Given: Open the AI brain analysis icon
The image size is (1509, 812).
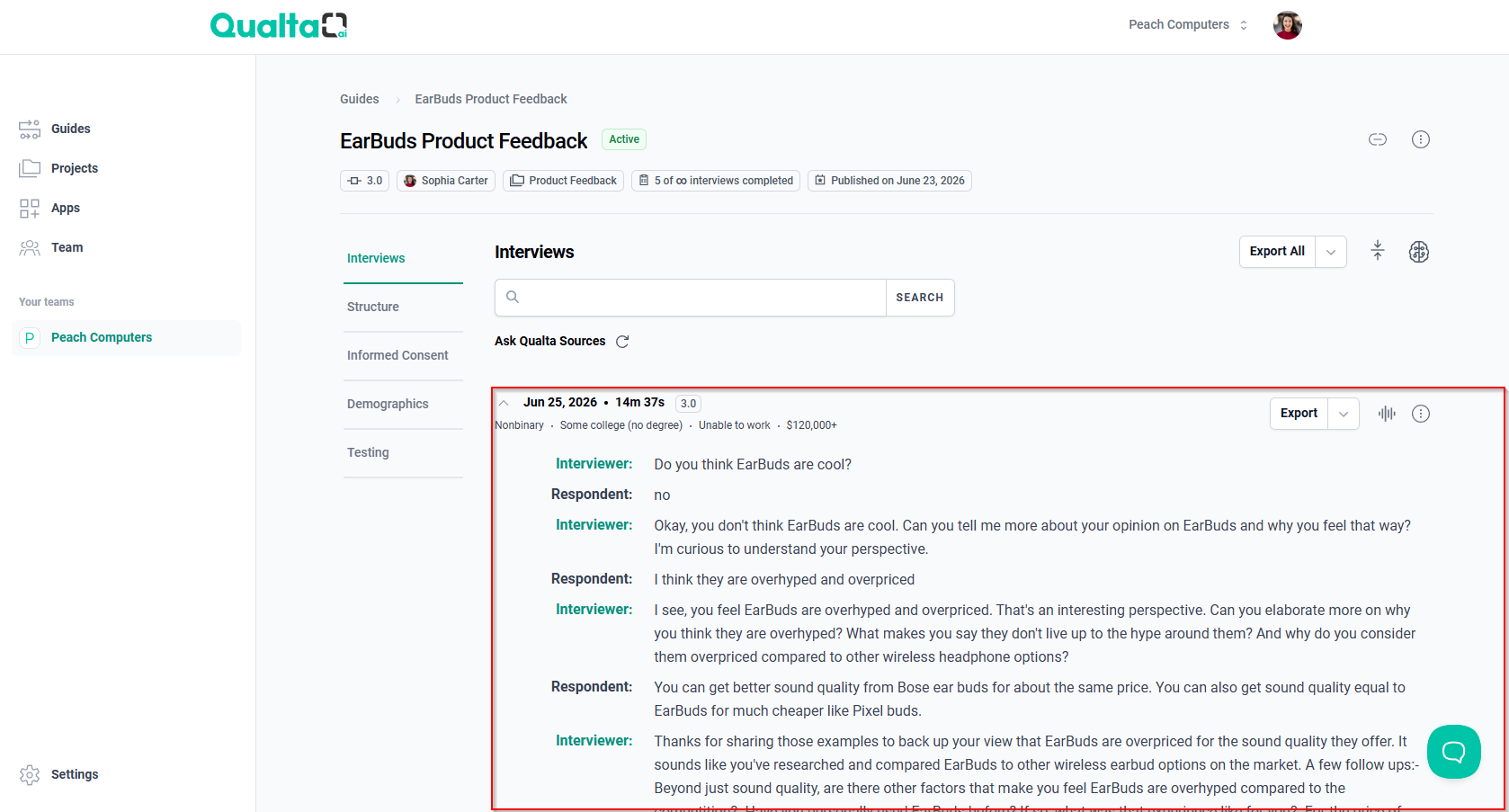Looking at the screenshot, I should pos(1418,252).
